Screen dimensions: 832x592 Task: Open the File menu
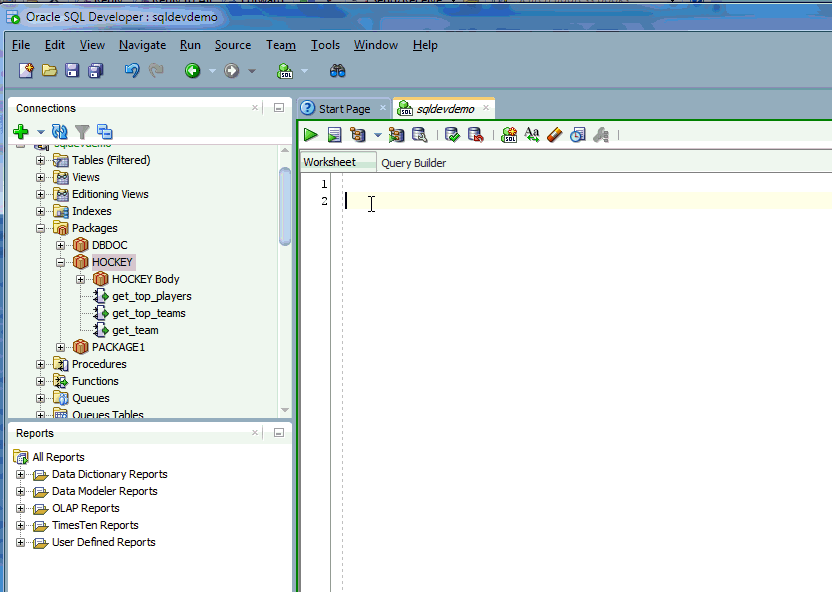tap(21, 45)
